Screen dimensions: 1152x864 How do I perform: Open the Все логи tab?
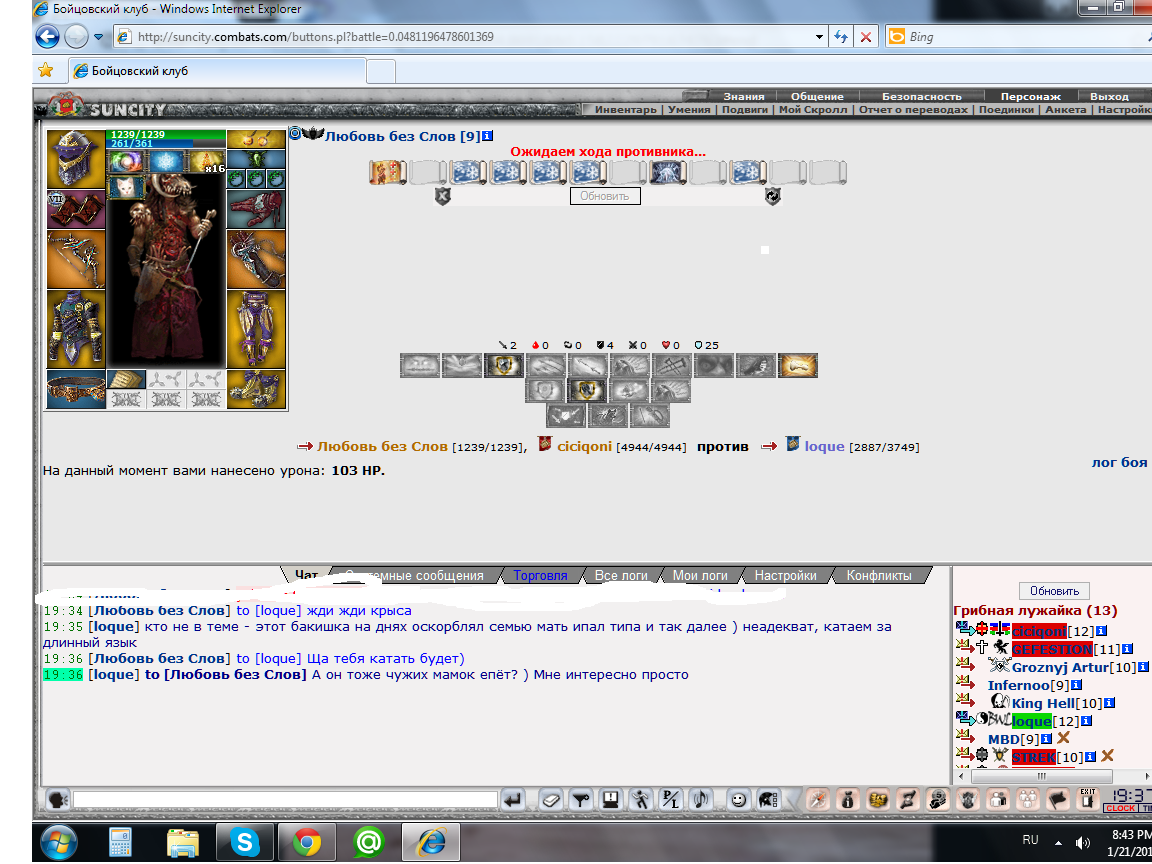tap(622, 575)
